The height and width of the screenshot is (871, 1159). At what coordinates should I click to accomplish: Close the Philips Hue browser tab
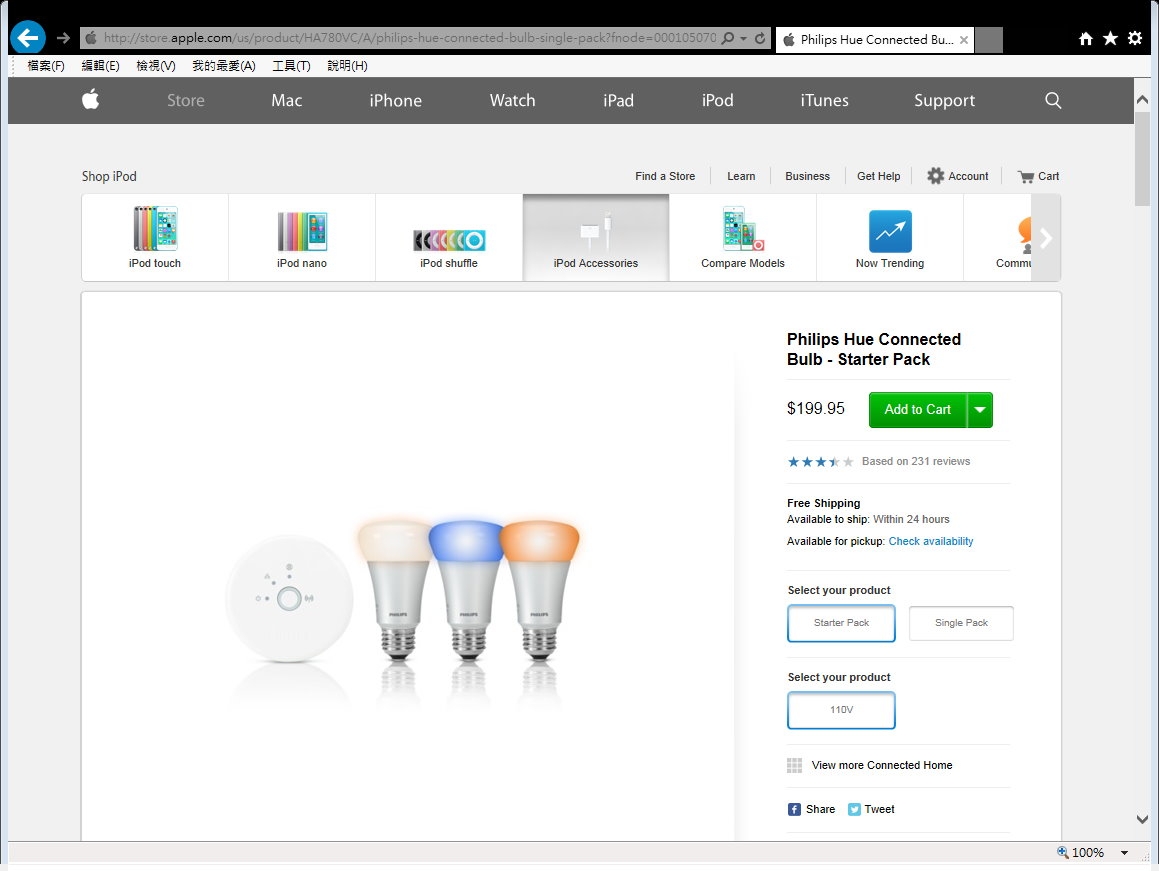click(x=964, y=40)
